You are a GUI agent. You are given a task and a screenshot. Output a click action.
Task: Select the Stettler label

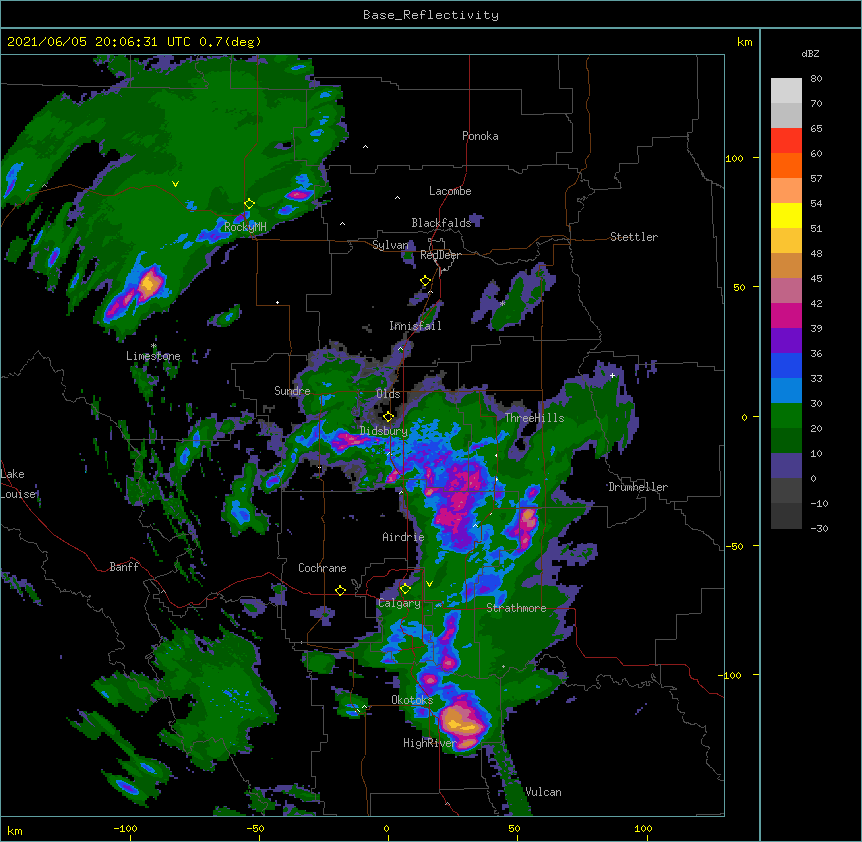634,237
